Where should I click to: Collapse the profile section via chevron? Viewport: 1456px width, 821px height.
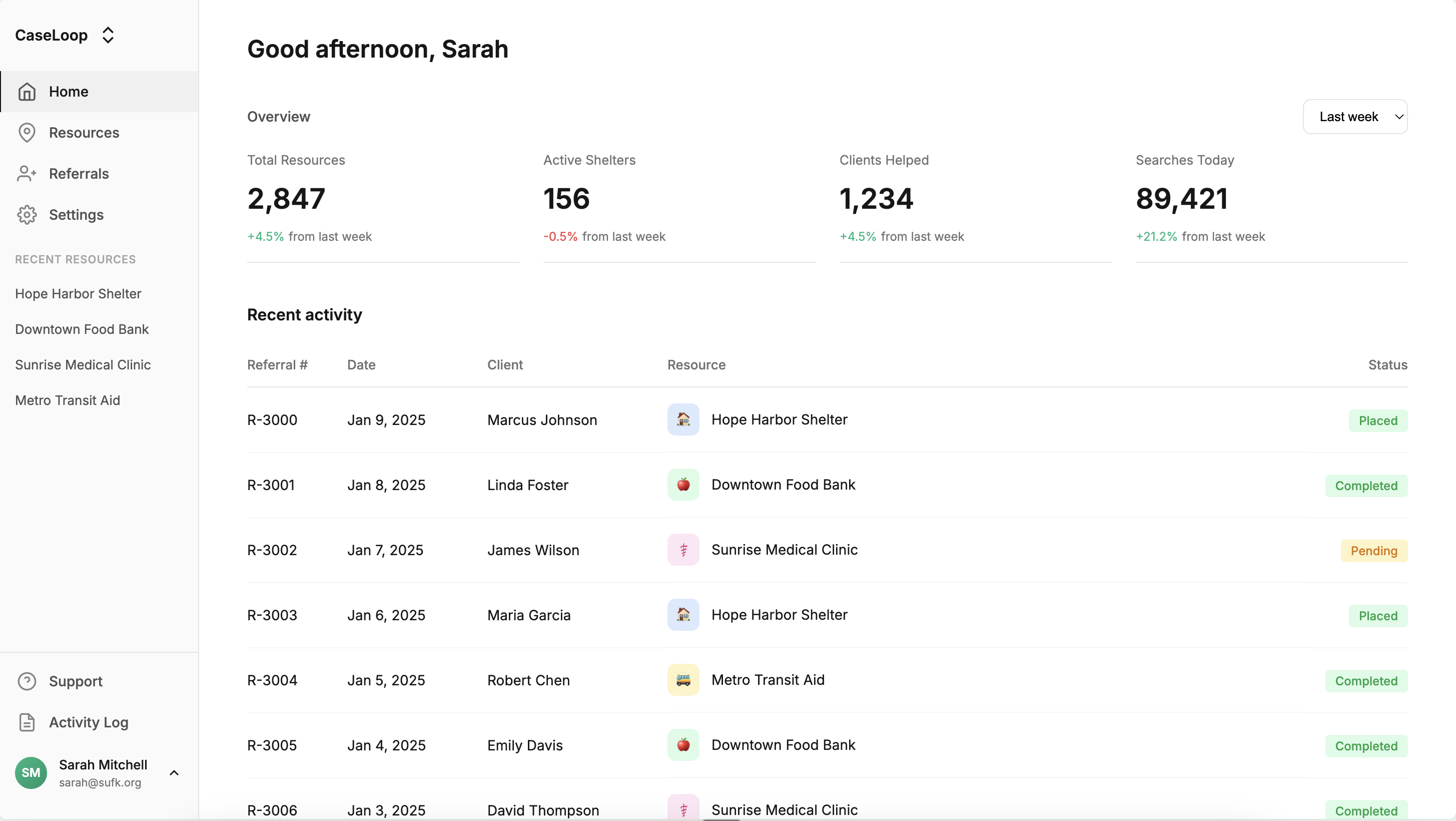click(174, 773)
